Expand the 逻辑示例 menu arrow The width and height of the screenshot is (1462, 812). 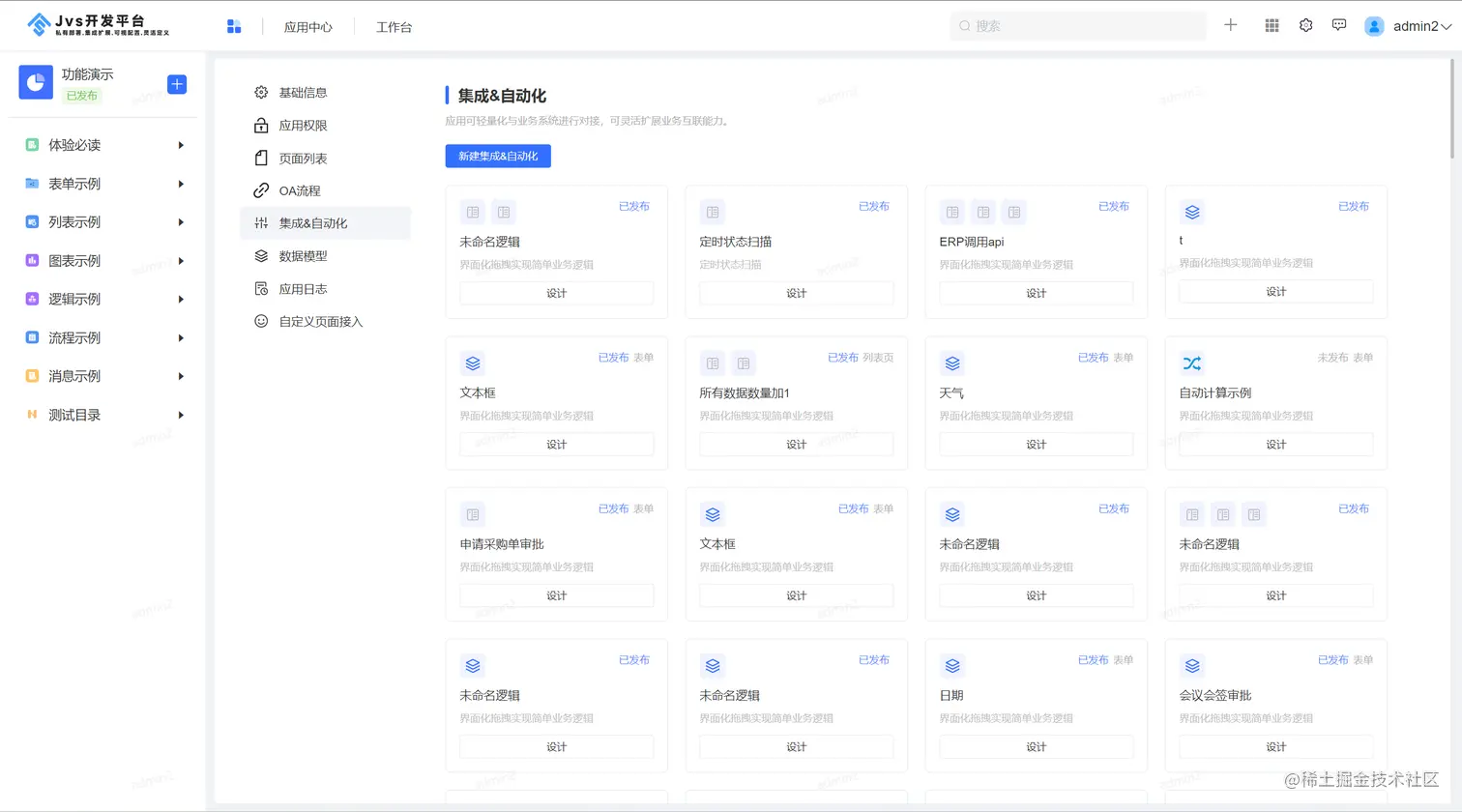(x=181, y=300)
